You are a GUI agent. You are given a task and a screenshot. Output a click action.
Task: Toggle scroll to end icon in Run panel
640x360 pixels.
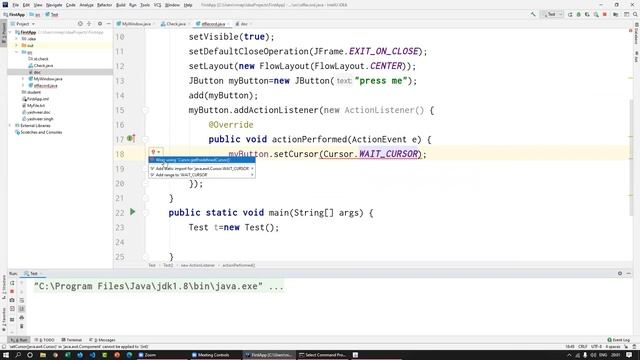22,309
